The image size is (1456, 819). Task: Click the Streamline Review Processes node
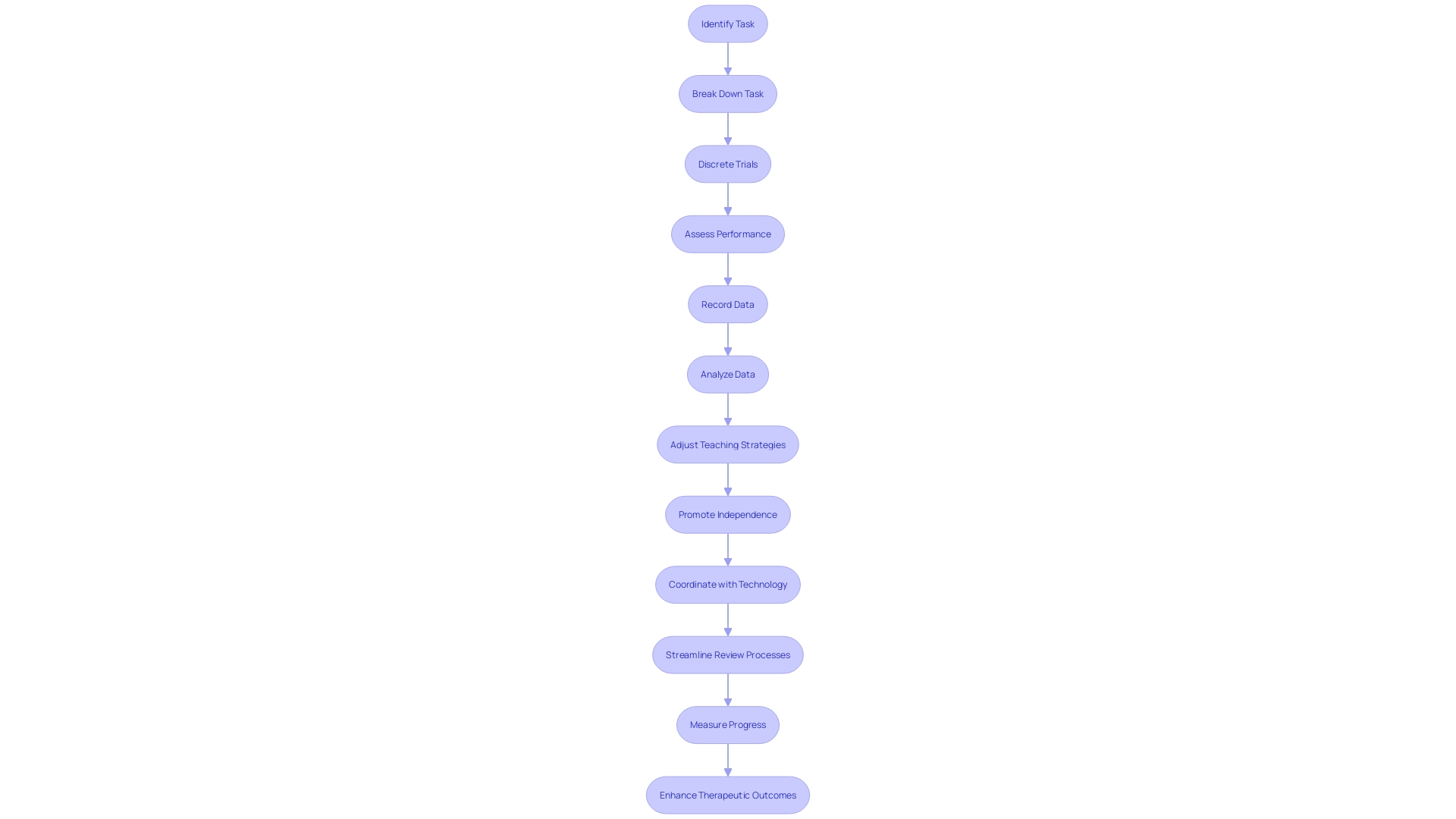(728, 654)
